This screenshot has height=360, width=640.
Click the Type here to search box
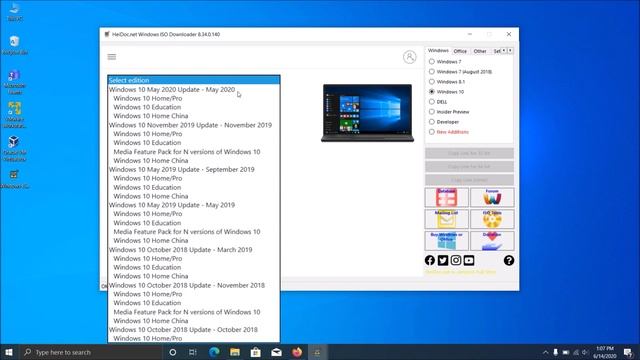click(91, 352)
